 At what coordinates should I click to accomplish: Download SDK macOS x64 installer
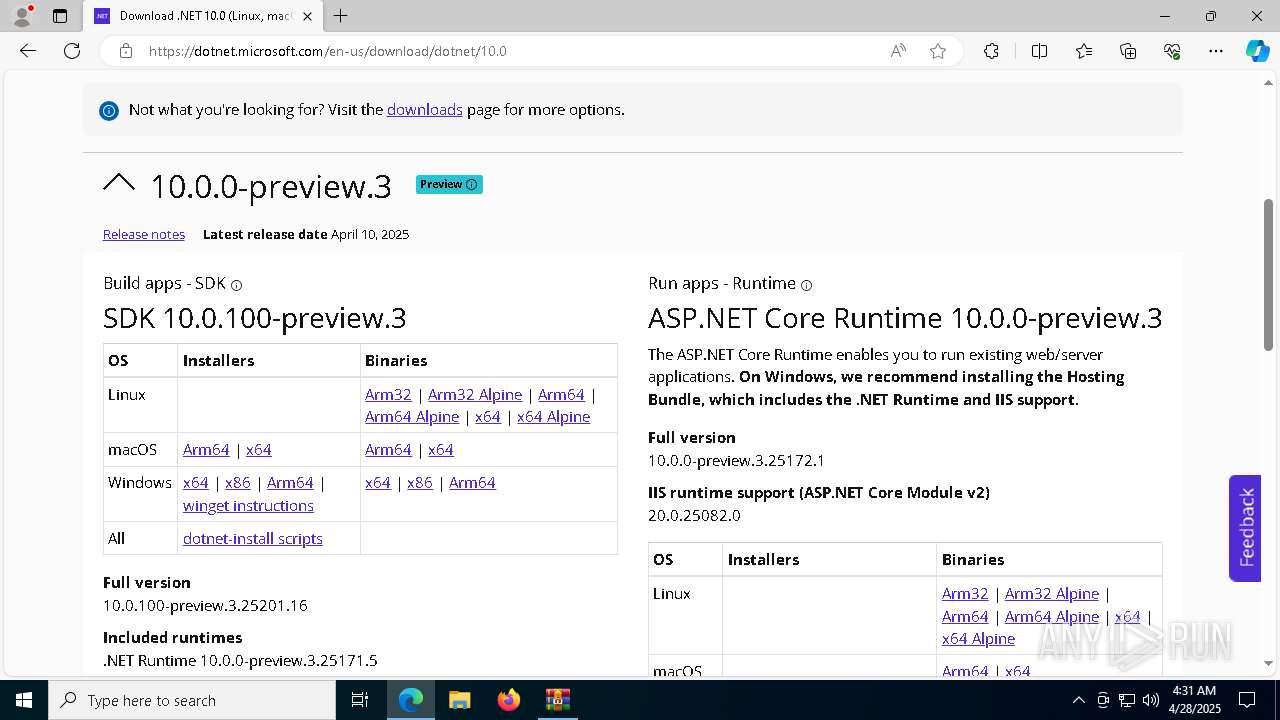259,450
